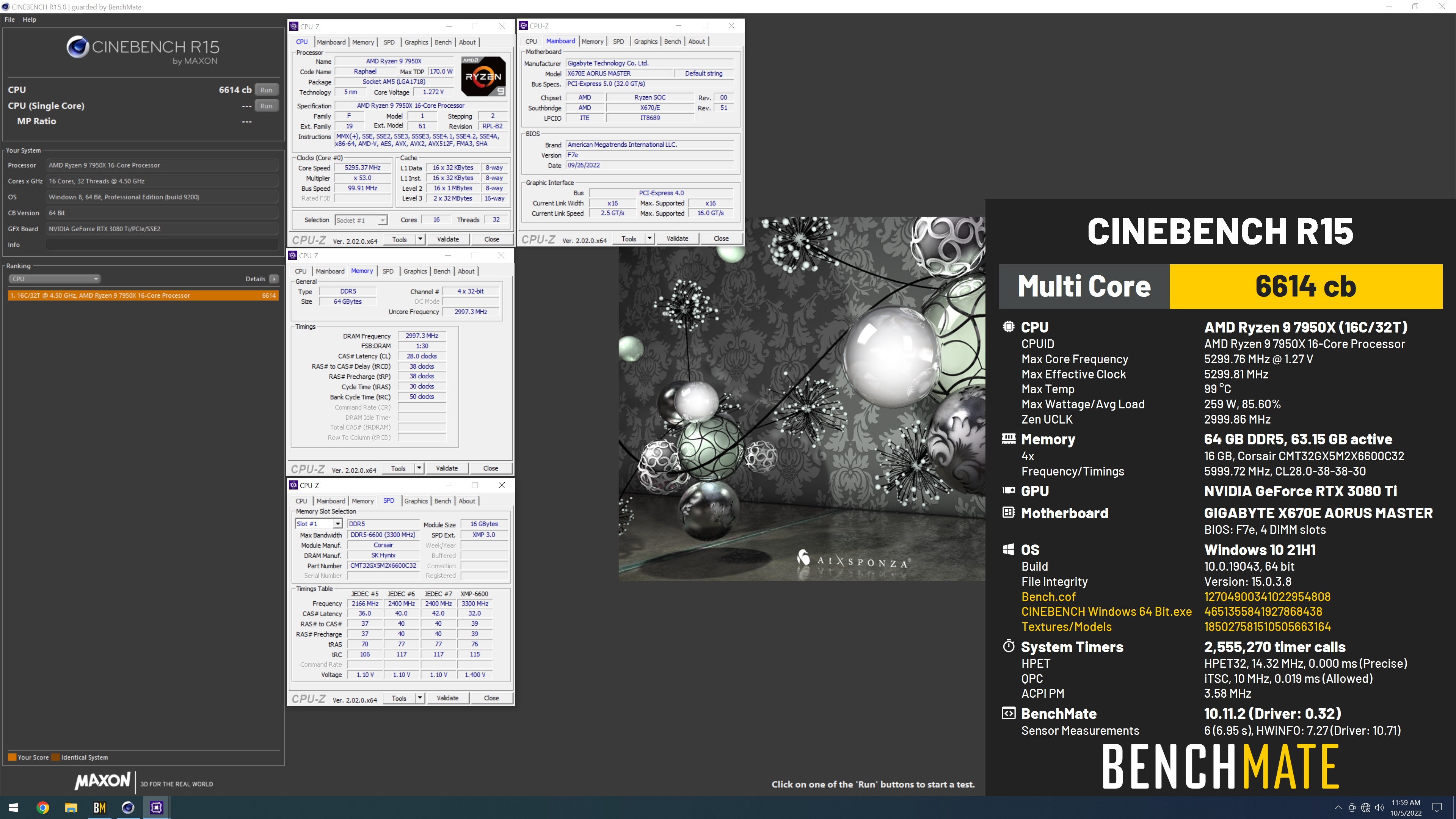Expand the Socket #1 selection dropdown
The image size is (1456, 819).
[361, 220]
